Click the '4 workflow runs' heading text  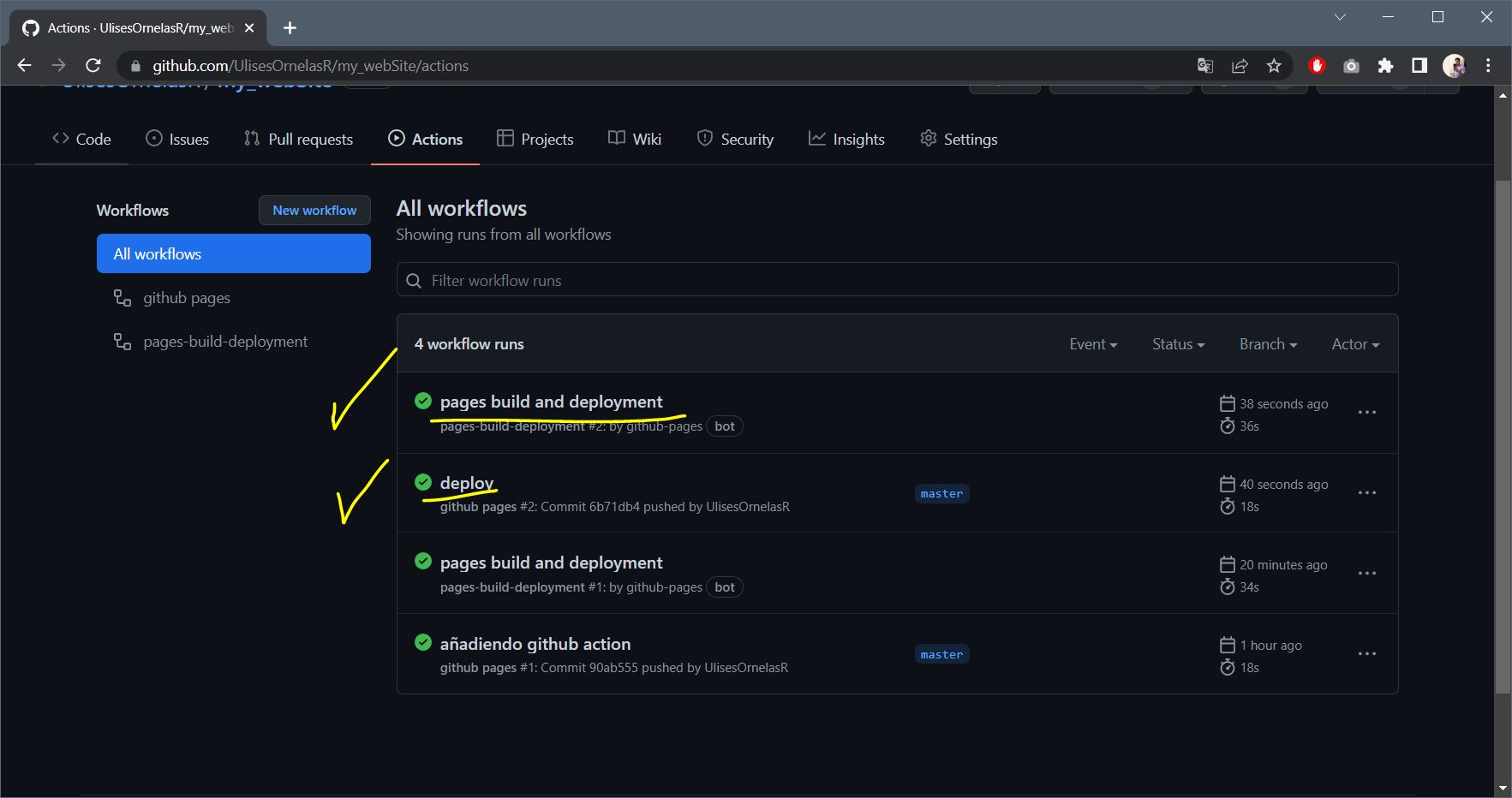click(469, 344)
